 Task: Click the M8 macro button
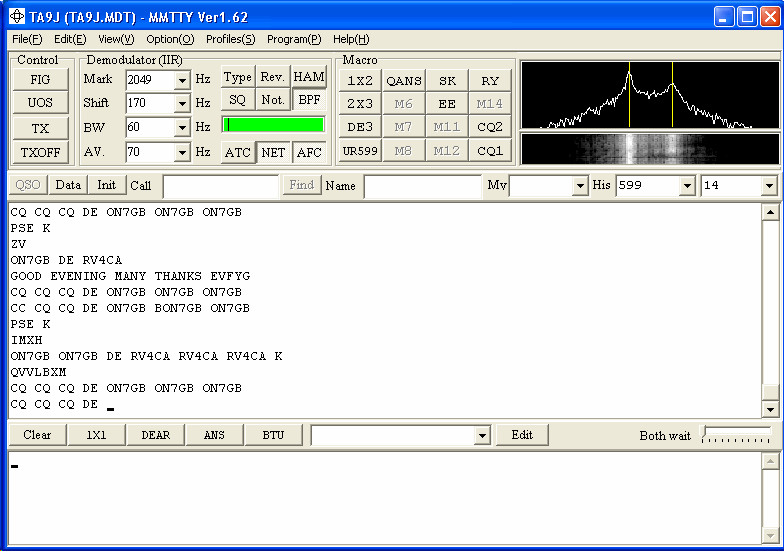[404, 150]
